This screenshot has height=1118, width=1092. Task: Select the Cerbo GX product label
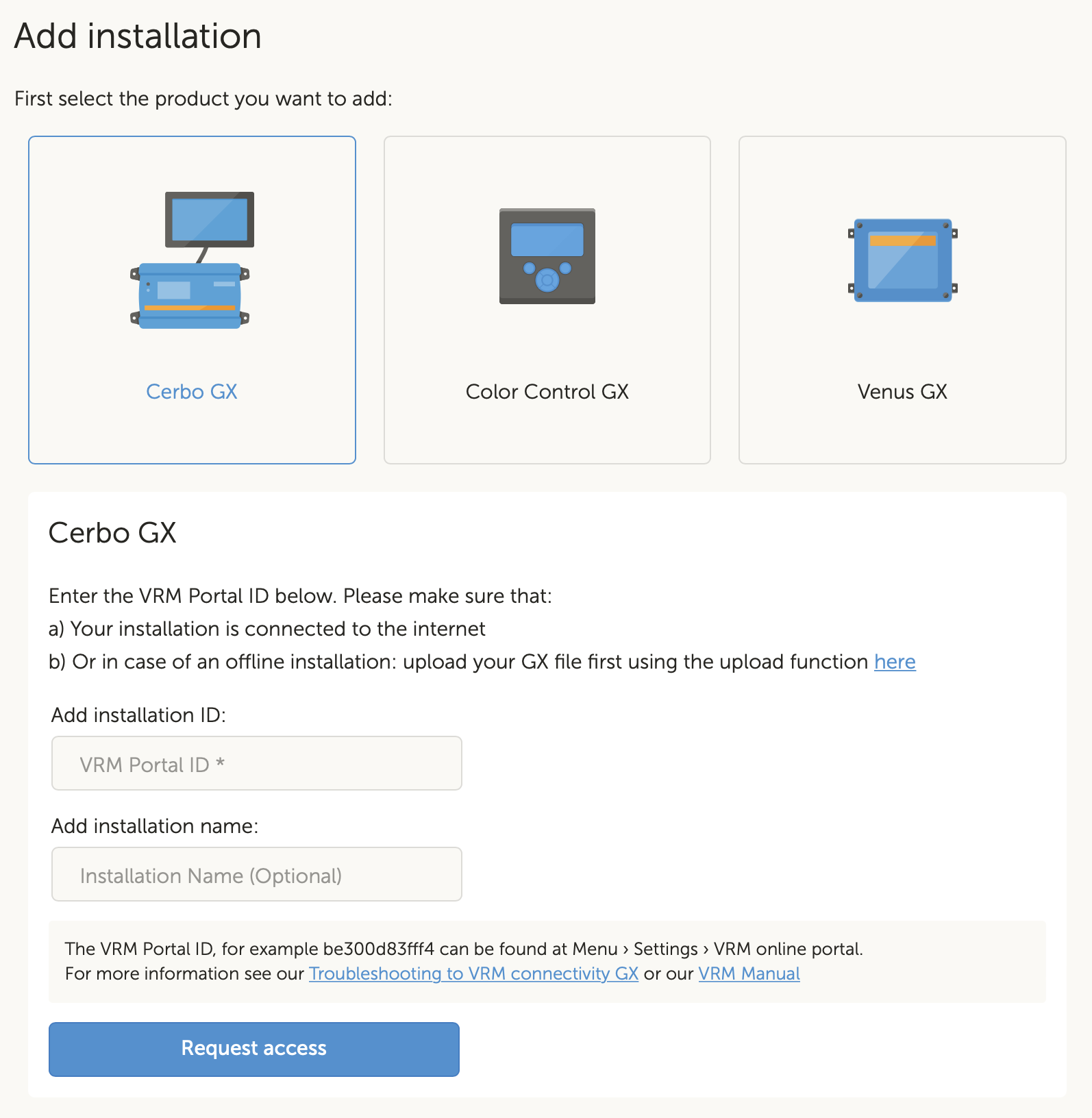[x=192, y=392]
